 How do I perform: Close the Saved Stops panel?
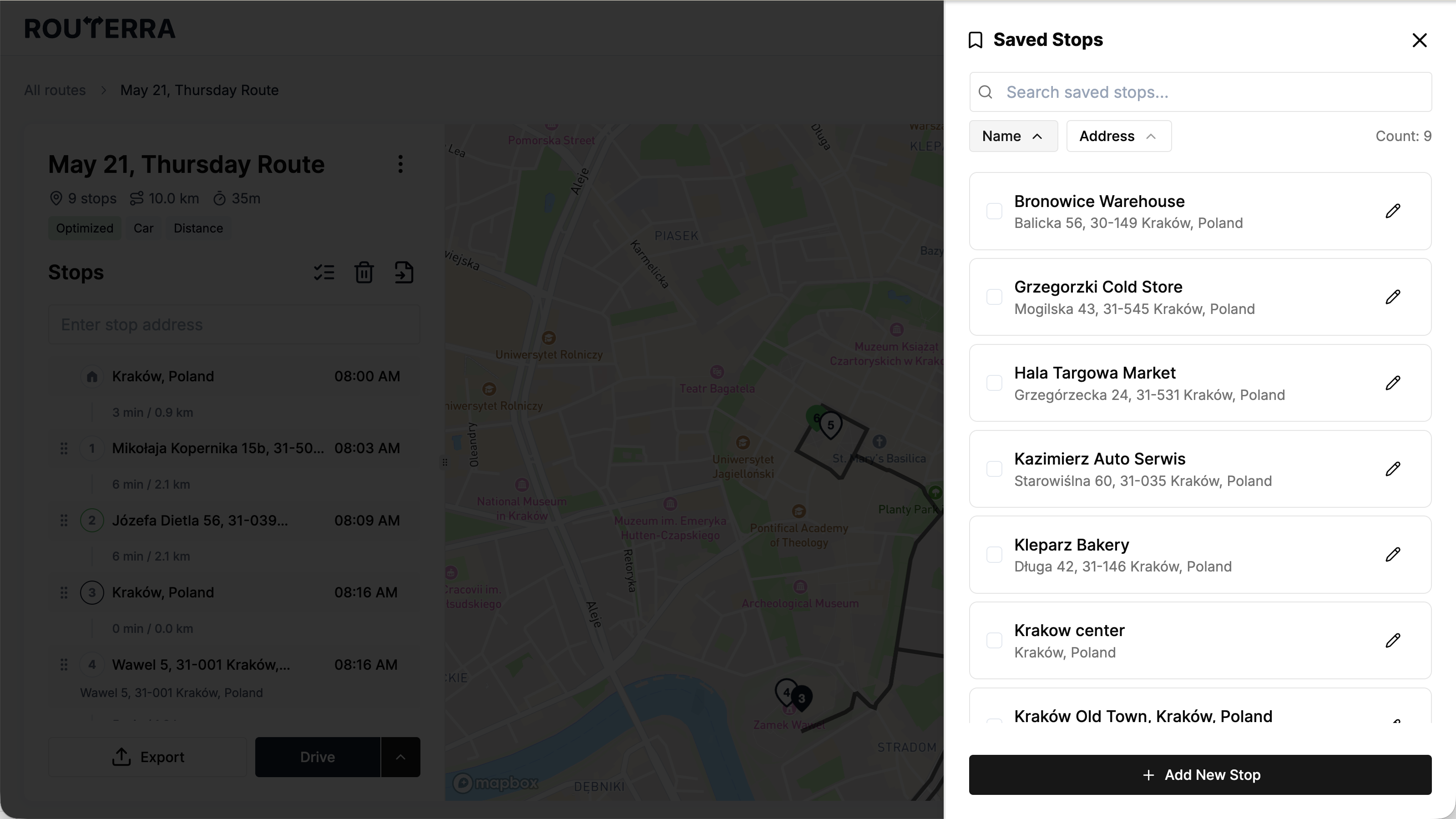click(x=1419, y=40)
